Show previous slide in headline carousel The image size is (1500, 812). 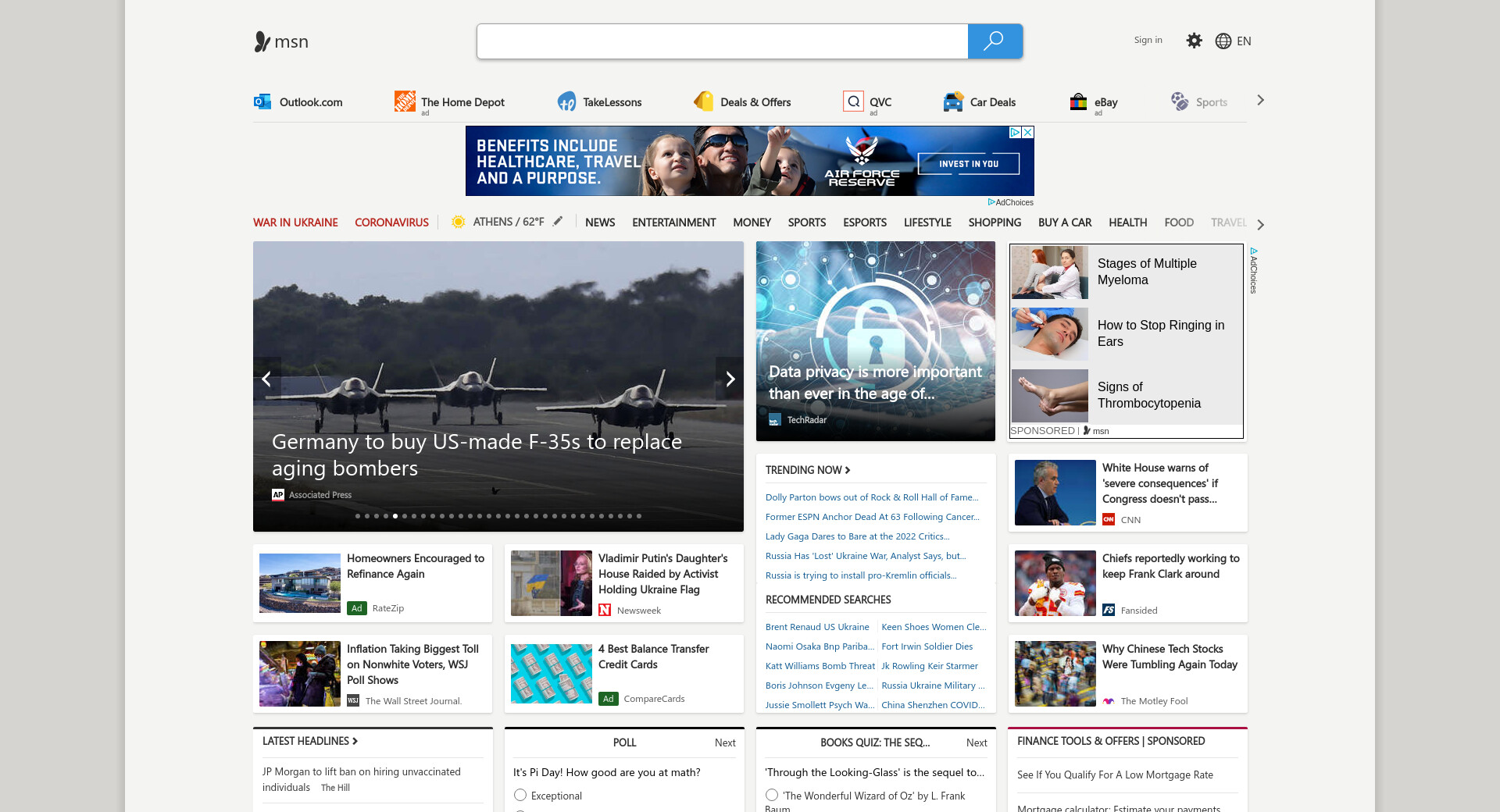[x=266, y=379]
